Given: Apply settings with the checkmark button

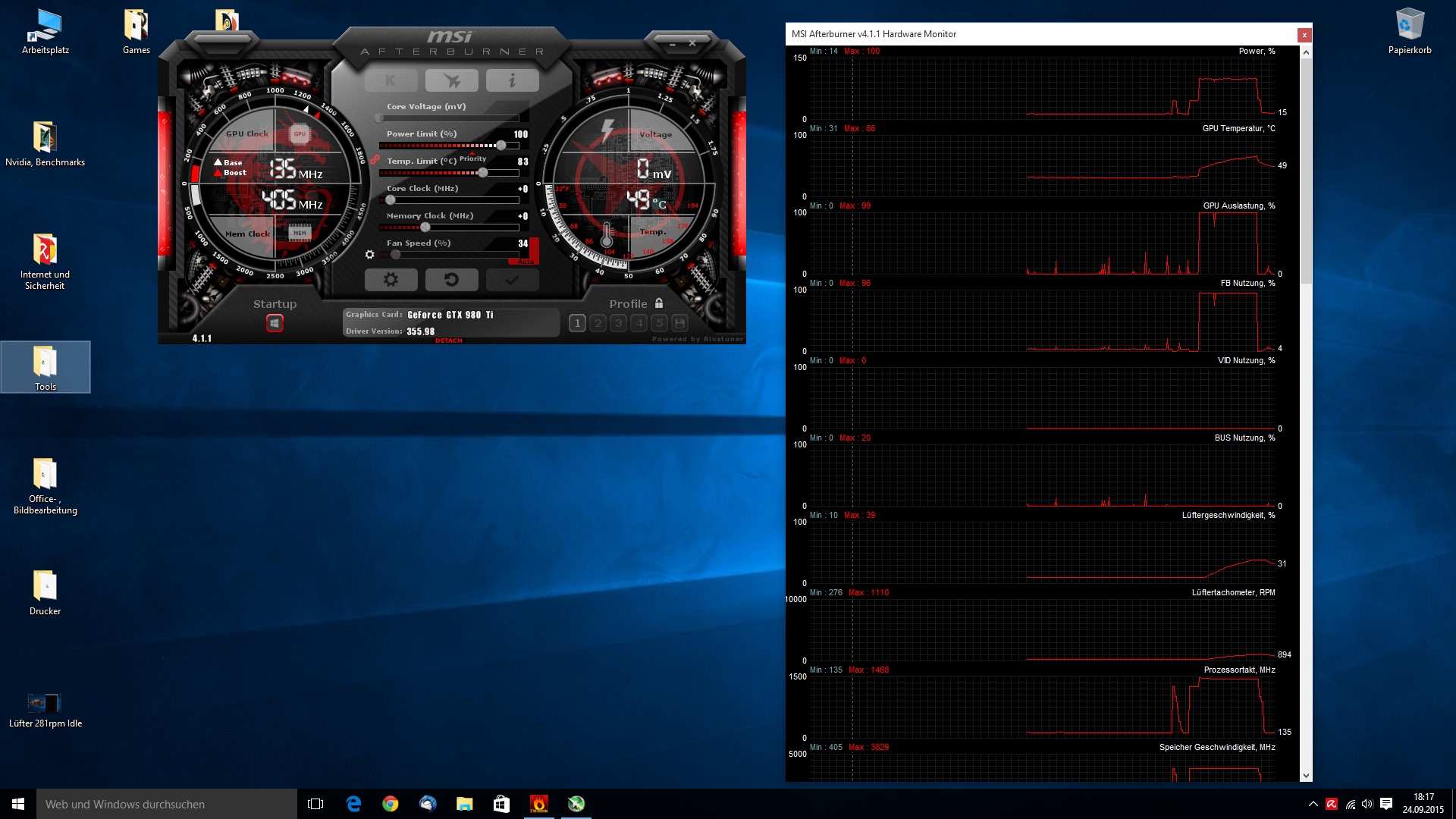Looking at the screenshot, I should tap(512, 280).
